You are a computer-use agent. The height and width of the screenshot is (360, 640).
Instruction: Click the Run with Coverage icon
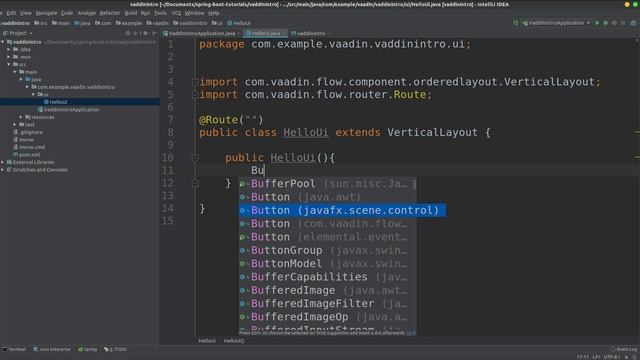point(614,23)
